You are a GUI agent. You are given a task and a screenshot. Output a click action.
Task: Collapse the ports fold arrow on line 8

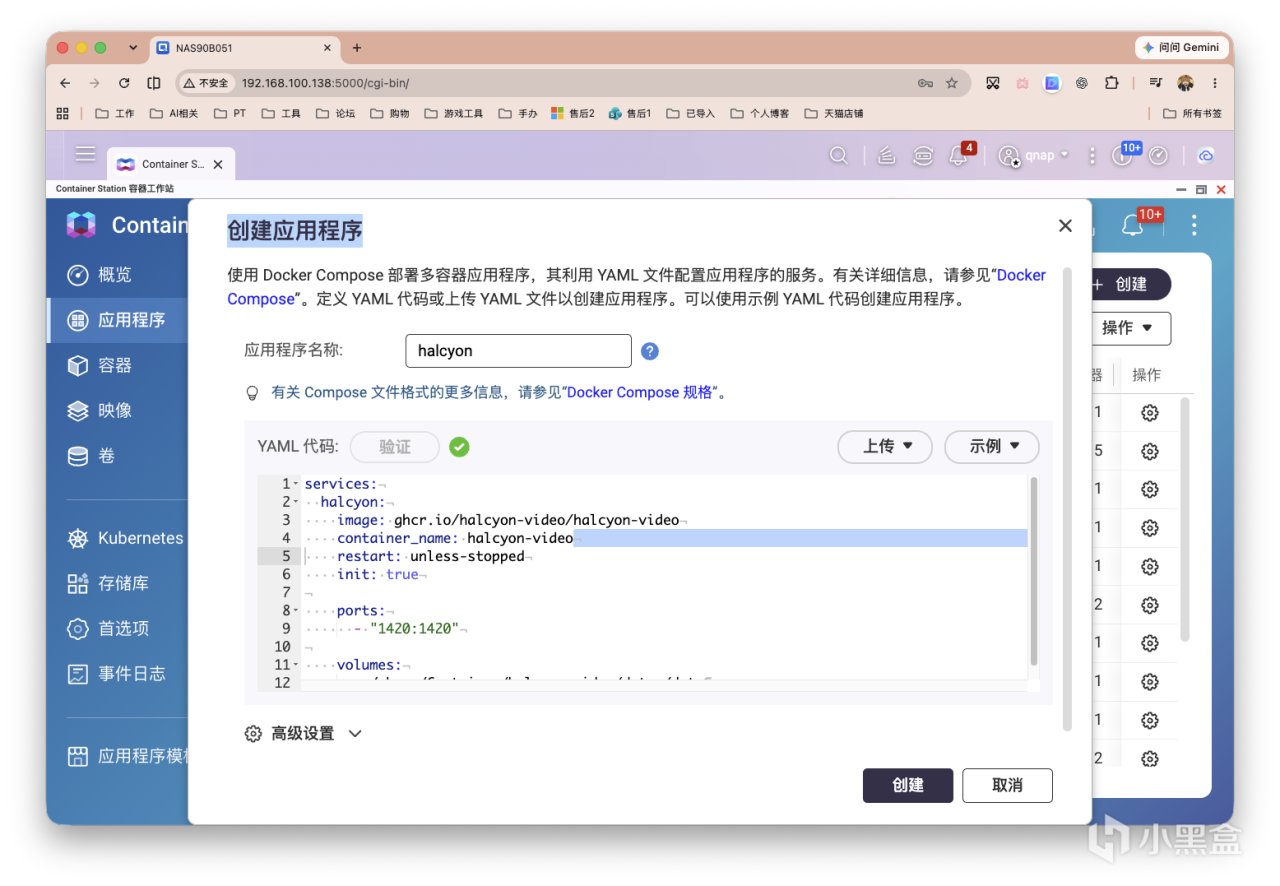point(296,611)
